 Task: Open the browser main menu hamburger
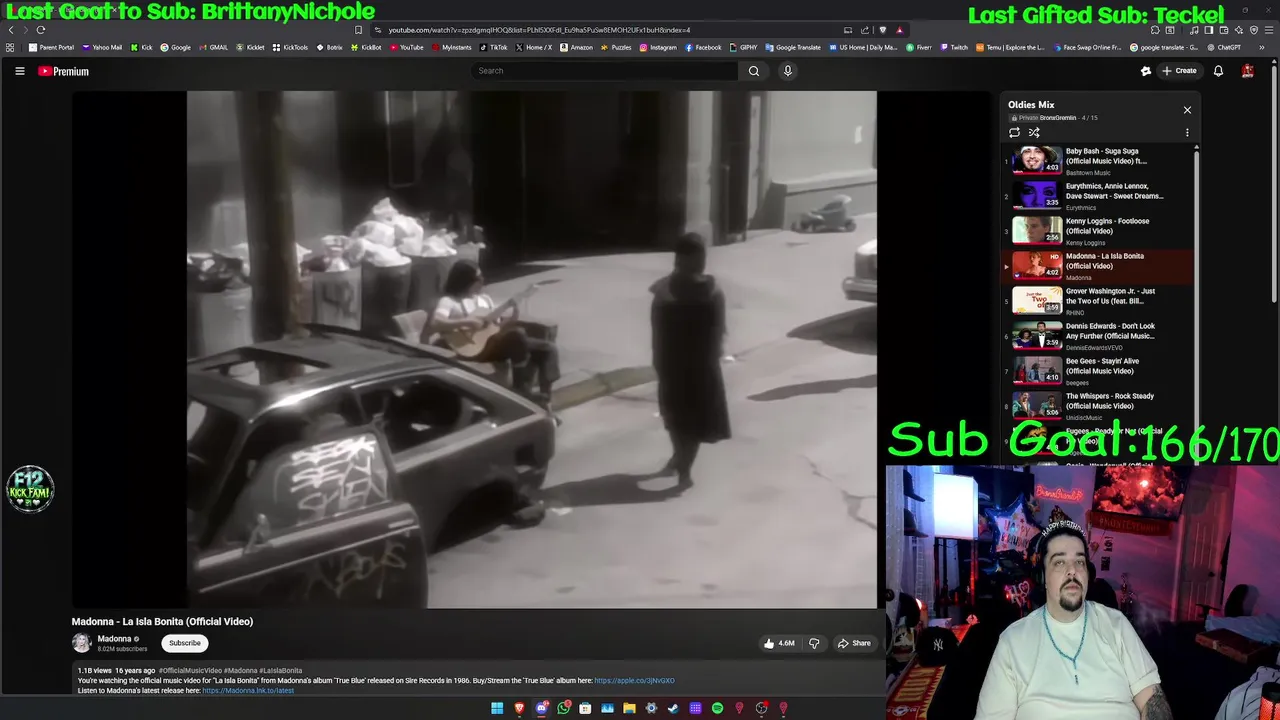pos(1269,30)
